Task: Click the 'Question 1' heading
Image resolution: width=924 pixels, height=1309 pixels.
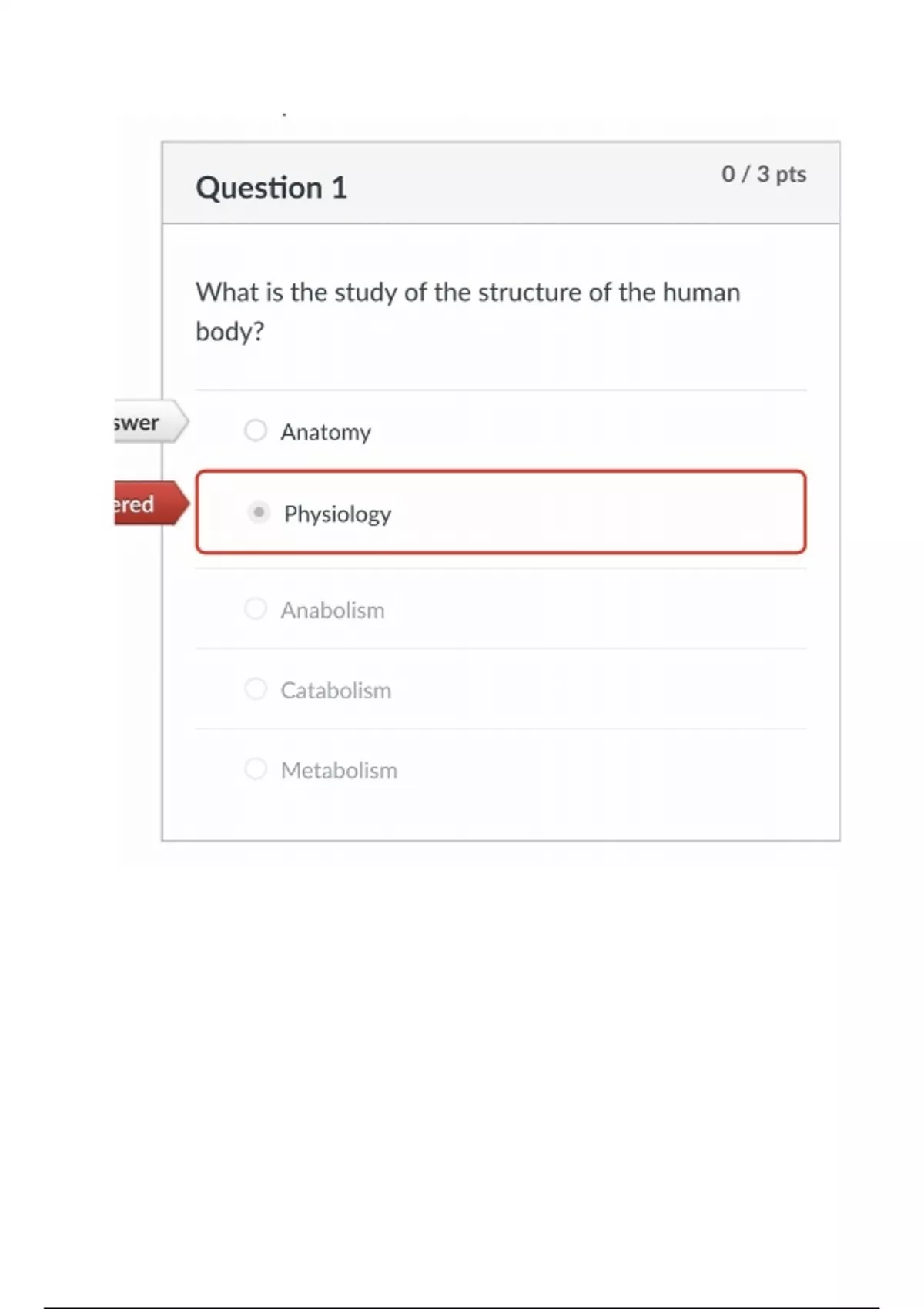Action: (271, 188)
